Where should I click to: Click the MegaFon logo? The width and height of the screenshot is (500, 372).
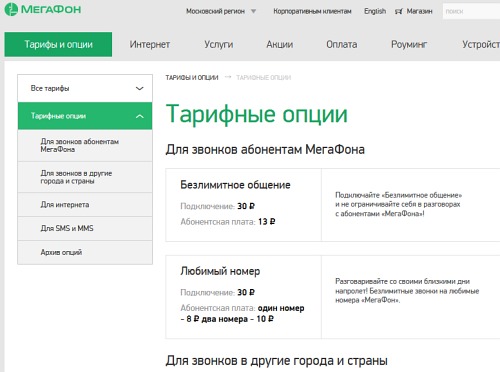(x=43, y=9)
